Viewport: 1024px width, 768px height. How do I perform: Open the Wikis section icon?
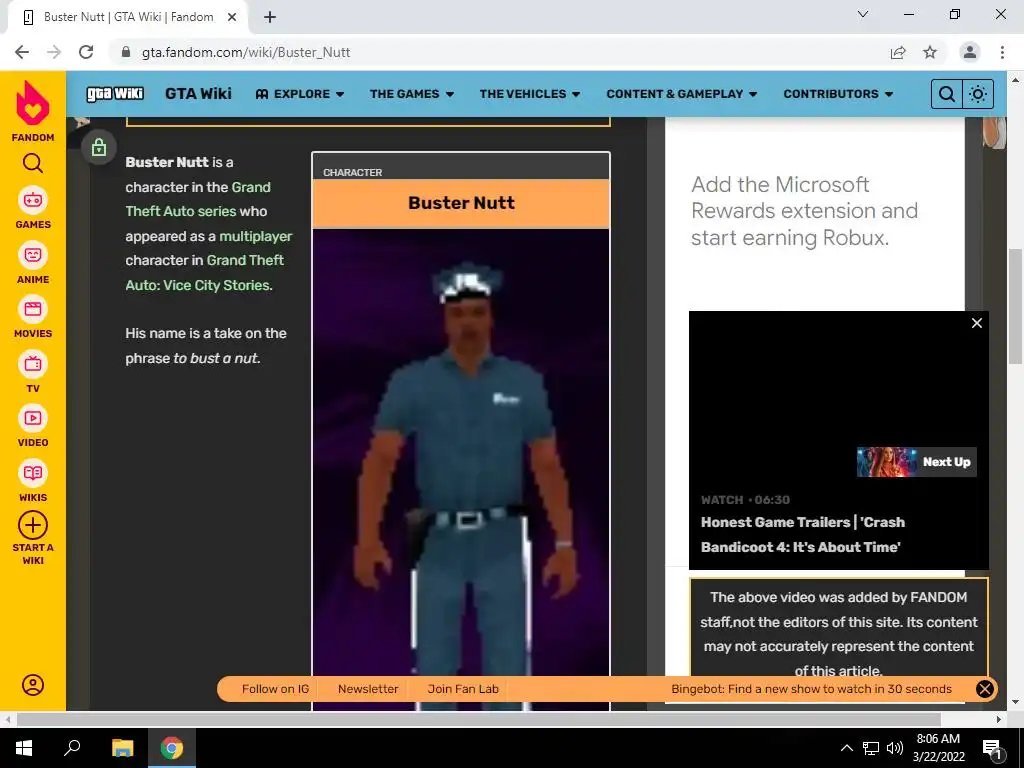(33, 473)
